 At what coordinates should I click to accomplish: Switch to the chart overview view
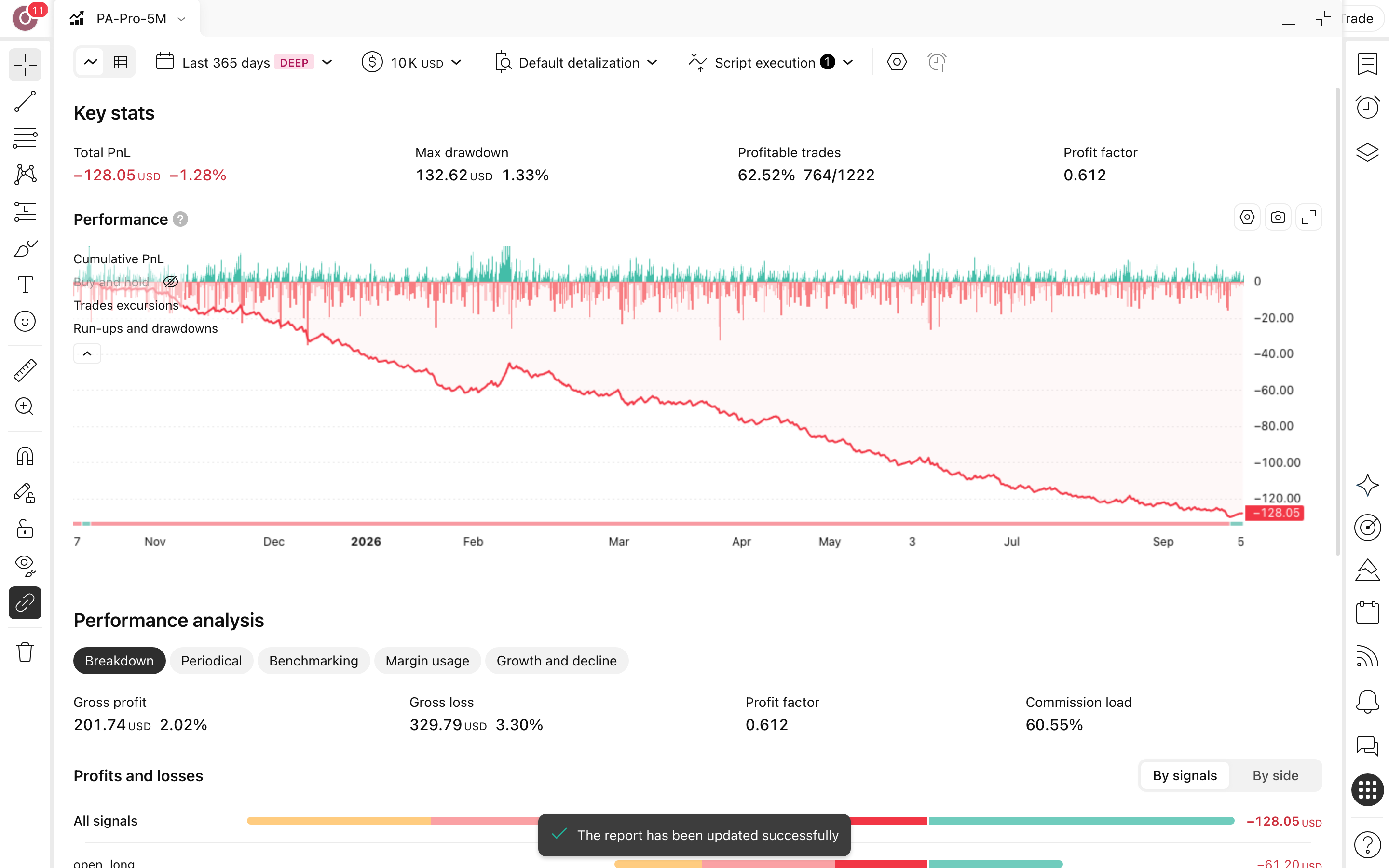tap(91, 62)
